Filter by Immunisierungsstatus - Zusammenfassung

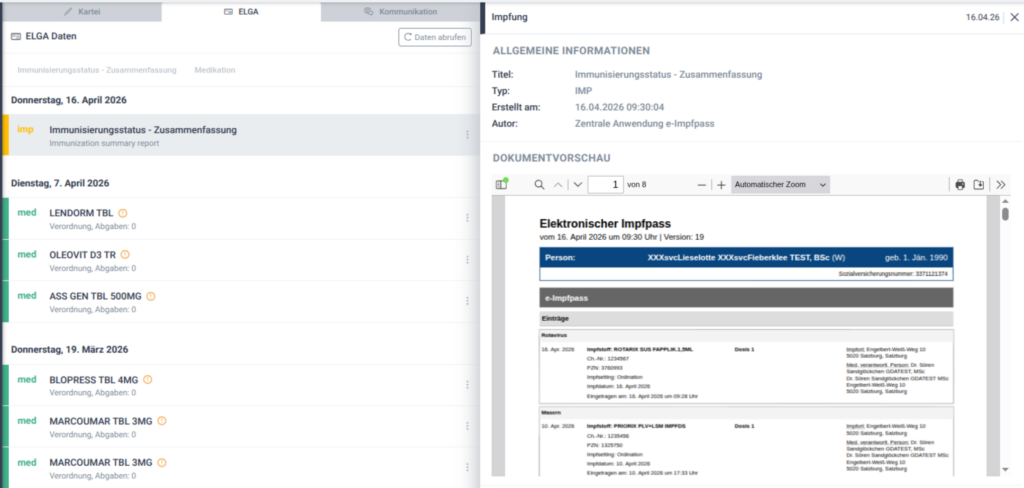point(97,70)
